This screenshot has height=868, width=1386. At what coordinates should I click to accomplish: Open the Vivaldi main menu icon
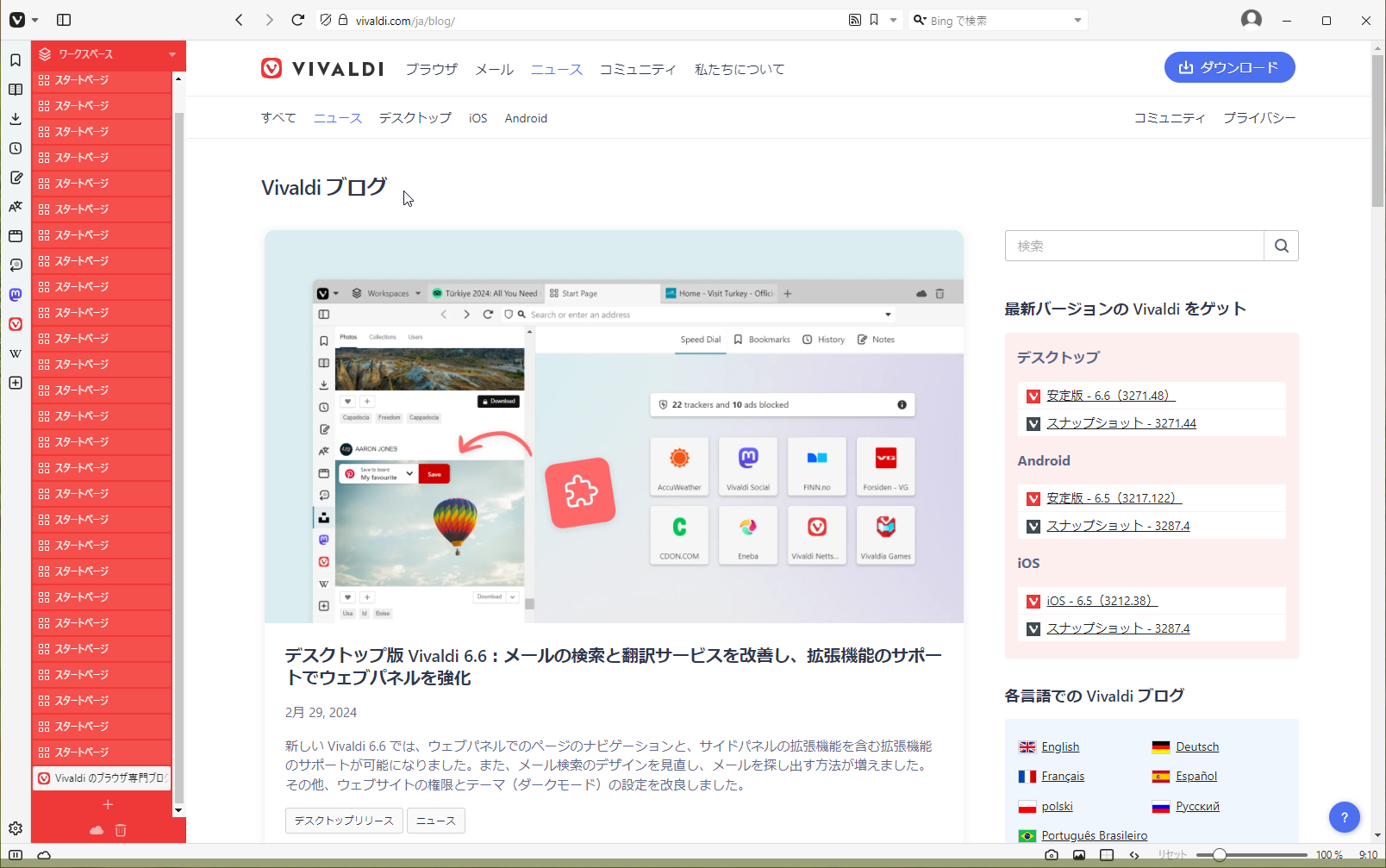(17, 20)
